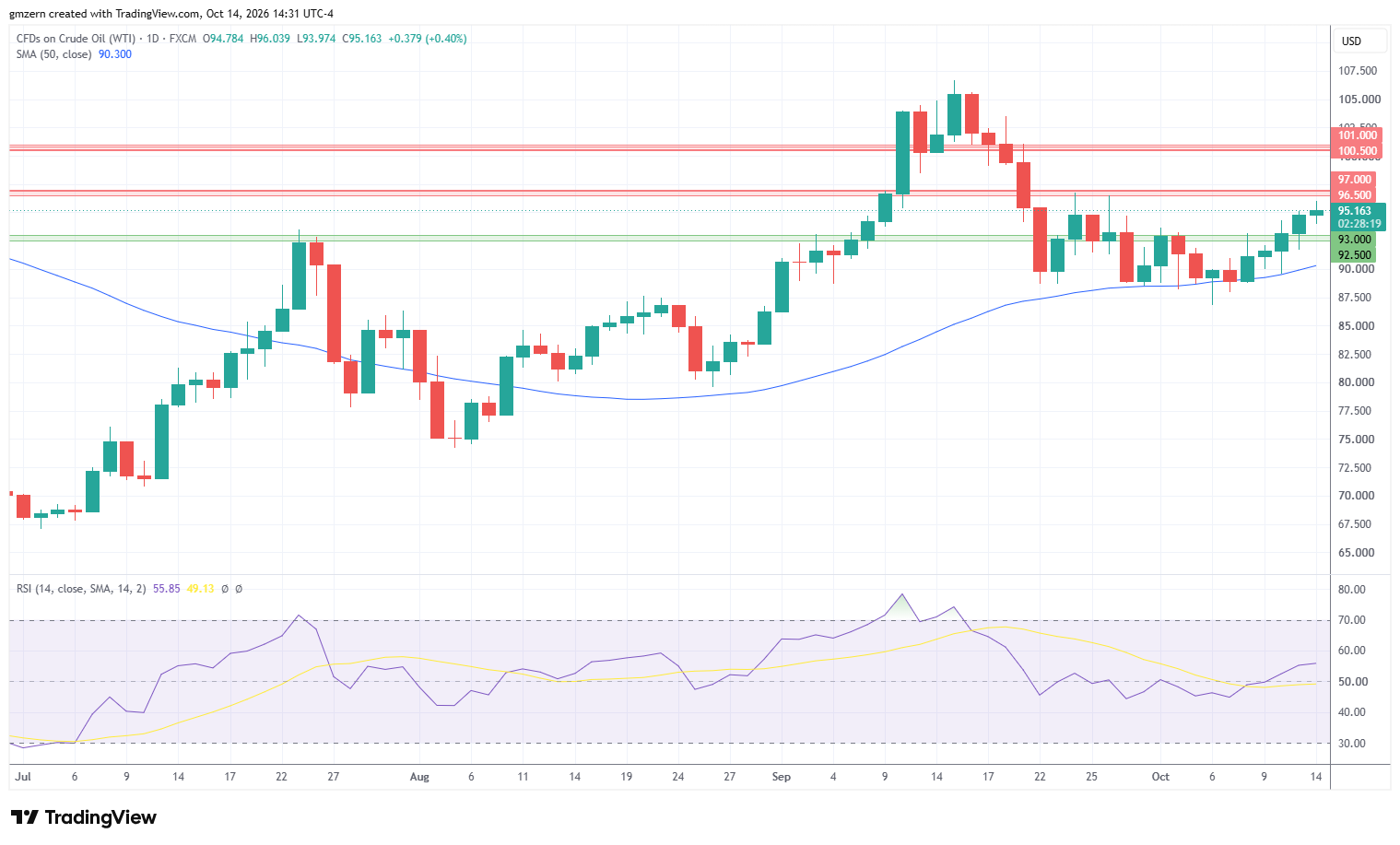Viewport: 1400px width, 845px height.
Task: Click the Aug label on time axis
Action: click(419, 777)
